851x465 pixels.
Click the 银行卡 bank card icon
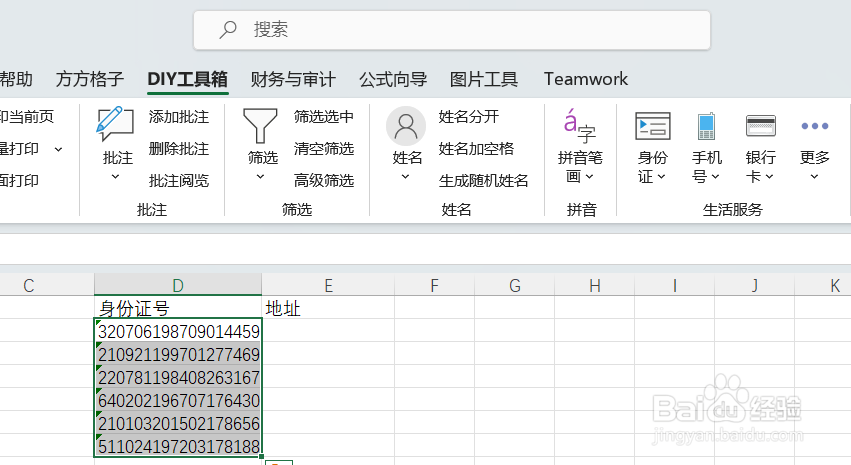coord(760,126)
